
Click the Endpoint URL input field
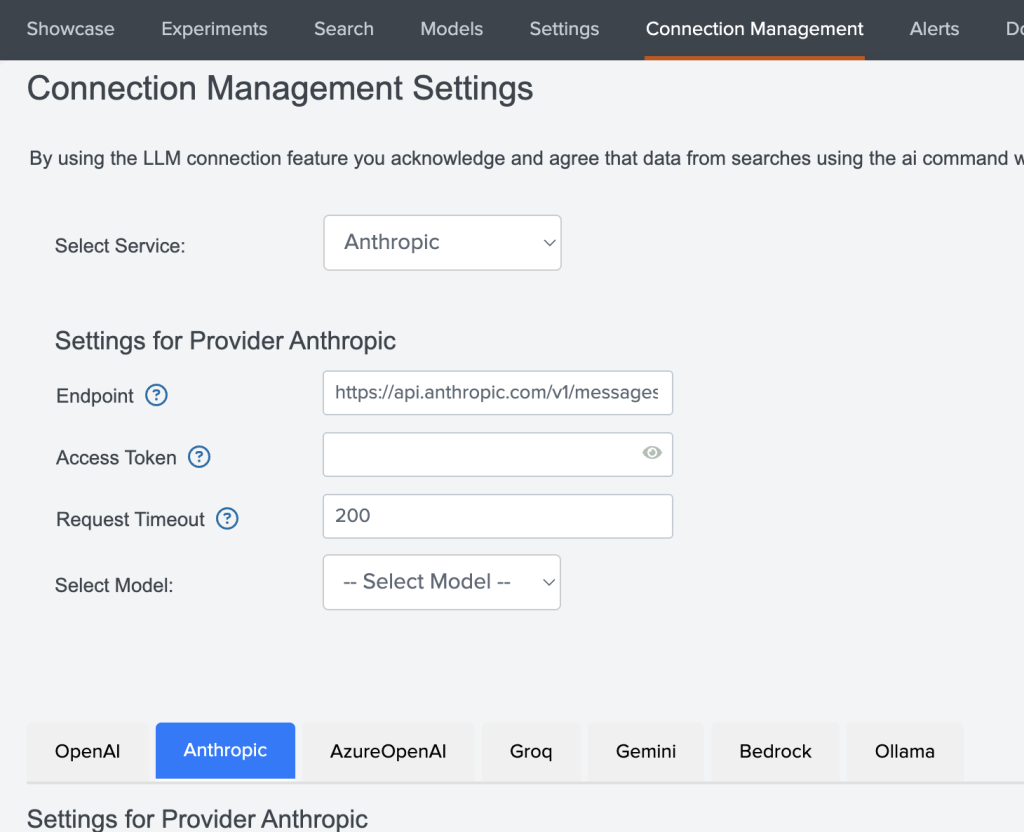tap(497, 393)
